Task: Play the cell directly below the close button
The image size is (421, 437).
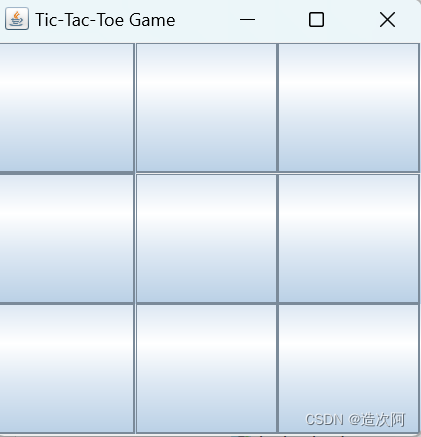Action: 349,108
